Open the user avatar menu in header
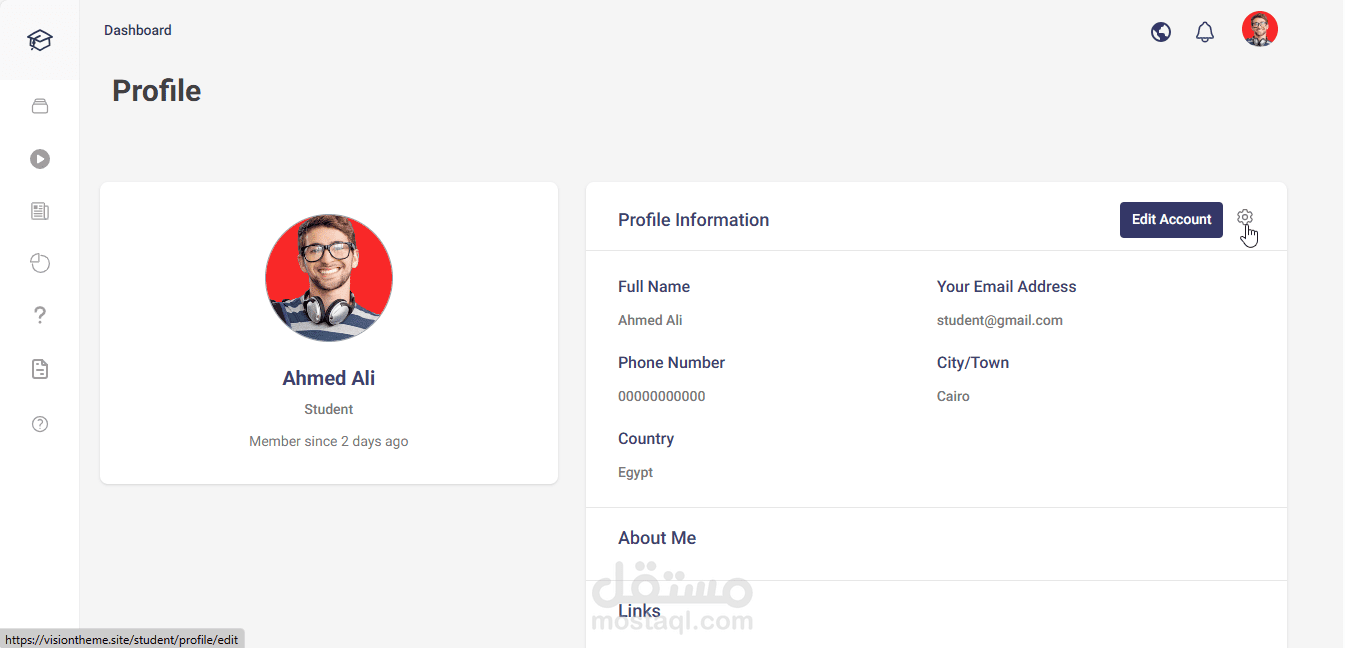1345x648 pixels. [1260, 29]
